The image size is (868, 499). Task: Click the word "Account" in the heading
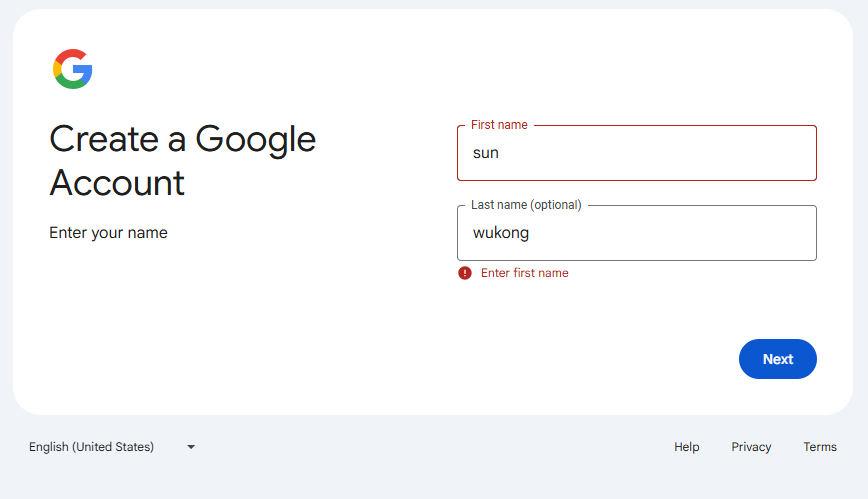pyautogui.click(x=117, y=183)
